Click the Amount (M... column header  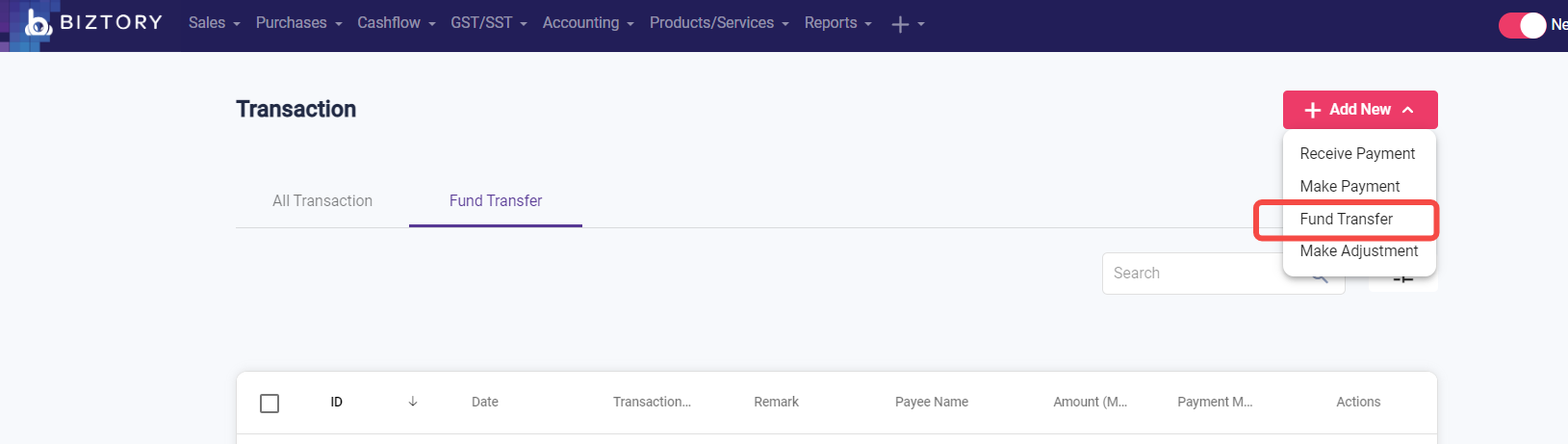point(1090,403)
